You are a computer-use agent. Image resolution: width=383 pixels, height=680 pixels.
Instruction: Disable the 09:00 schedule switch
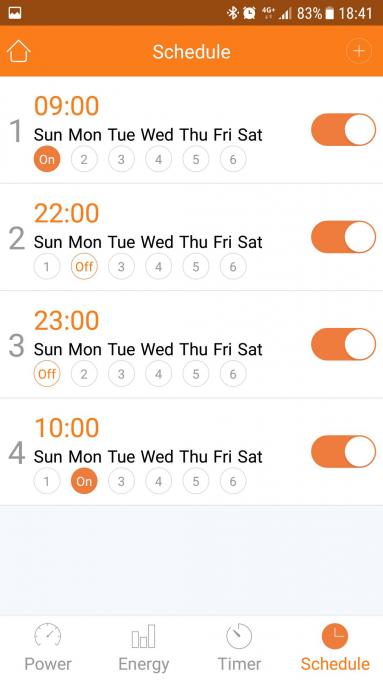tap(344, 130)
